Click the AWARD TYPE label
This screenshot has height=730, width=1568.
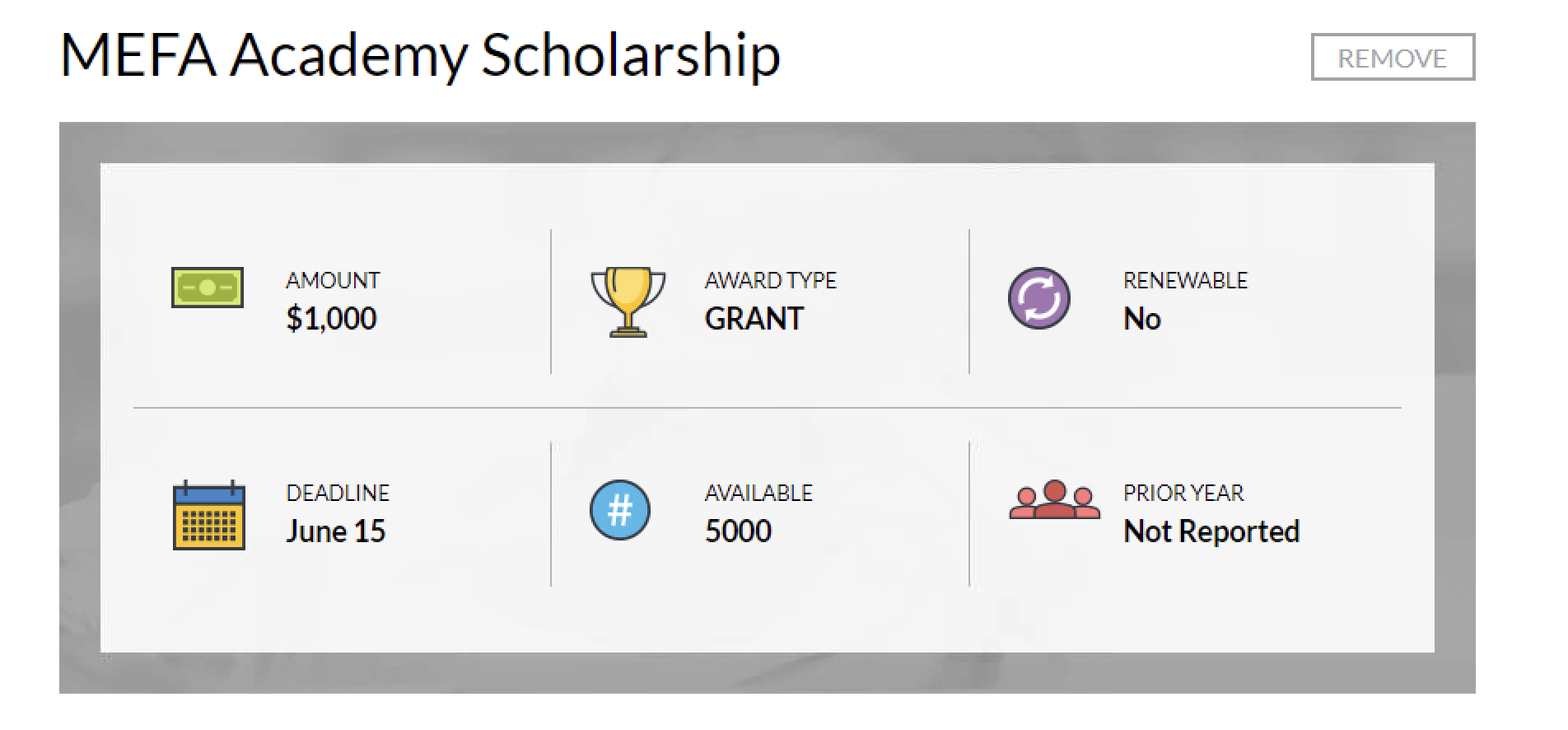point(770,280)
